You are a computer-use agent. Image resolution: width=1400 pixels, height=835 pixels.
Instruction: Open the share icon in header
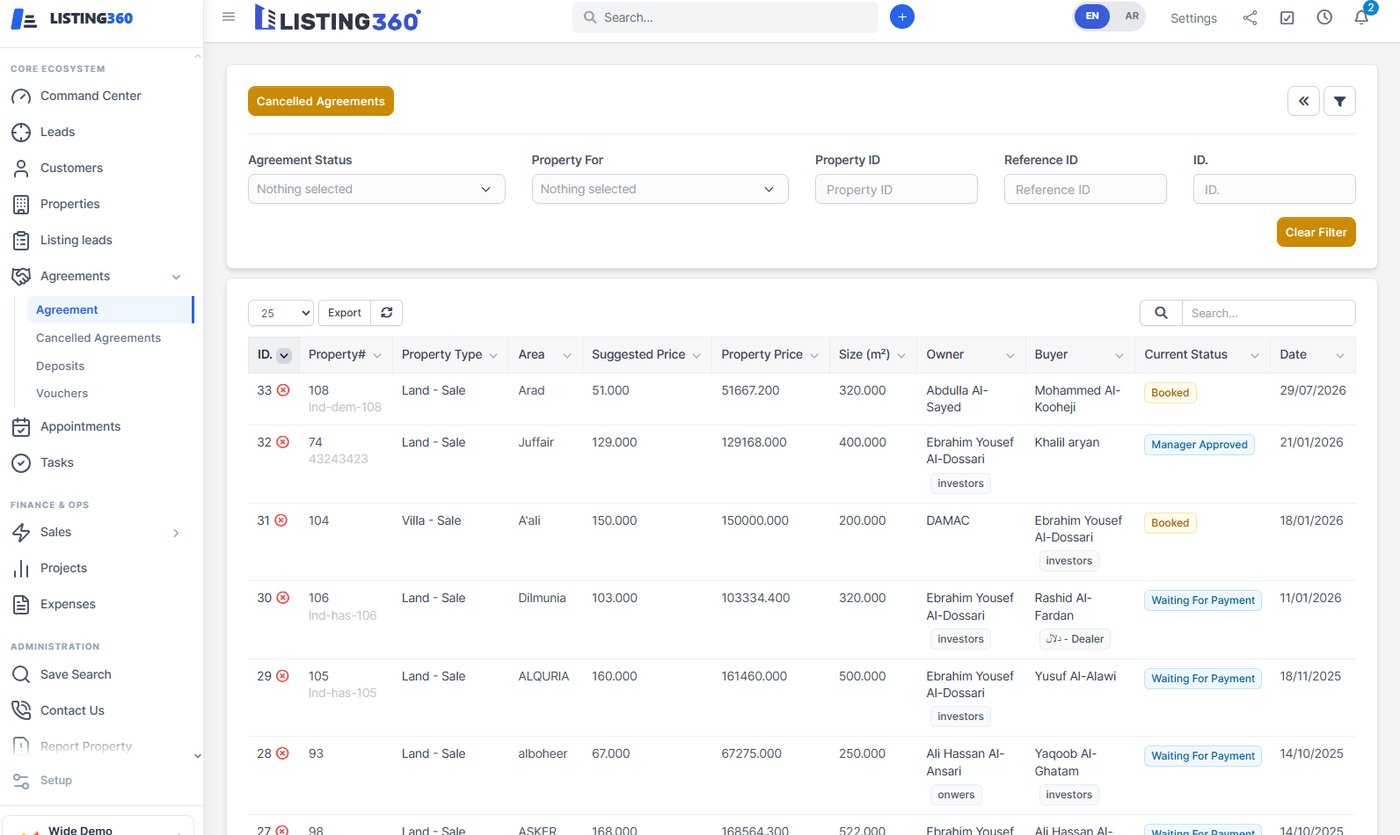coord(1250,17)
